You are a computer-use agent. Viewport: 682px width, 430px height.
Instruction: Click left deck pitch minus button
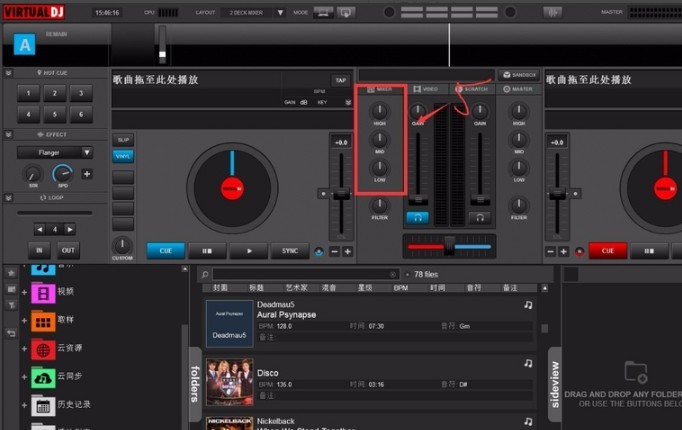point(334,251)
